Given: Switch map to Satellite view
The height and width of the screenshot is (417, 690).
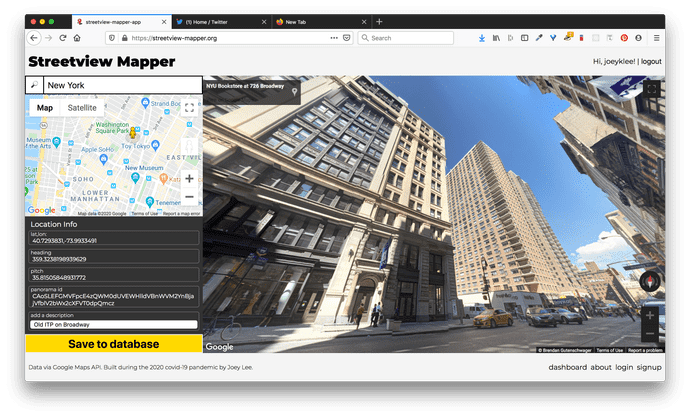Looking at the screenshot, I should pos(82,107).
